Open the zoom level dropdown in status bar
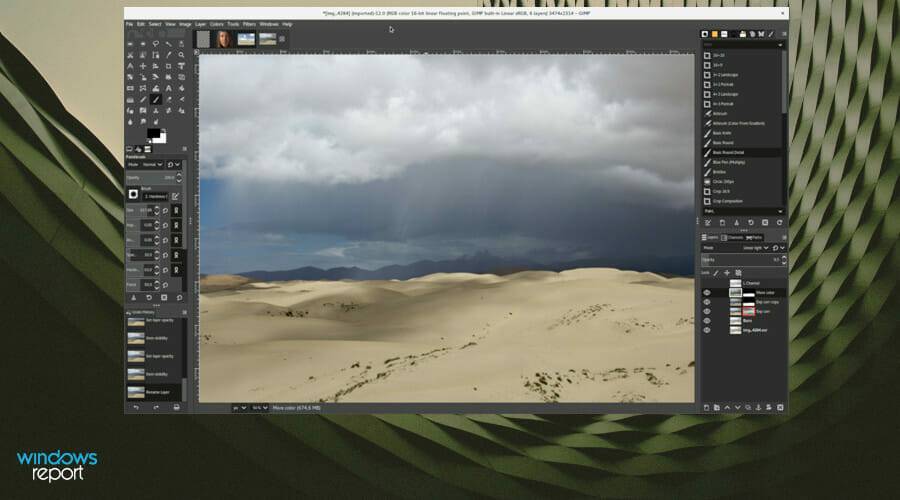 [x=259, y=408]
